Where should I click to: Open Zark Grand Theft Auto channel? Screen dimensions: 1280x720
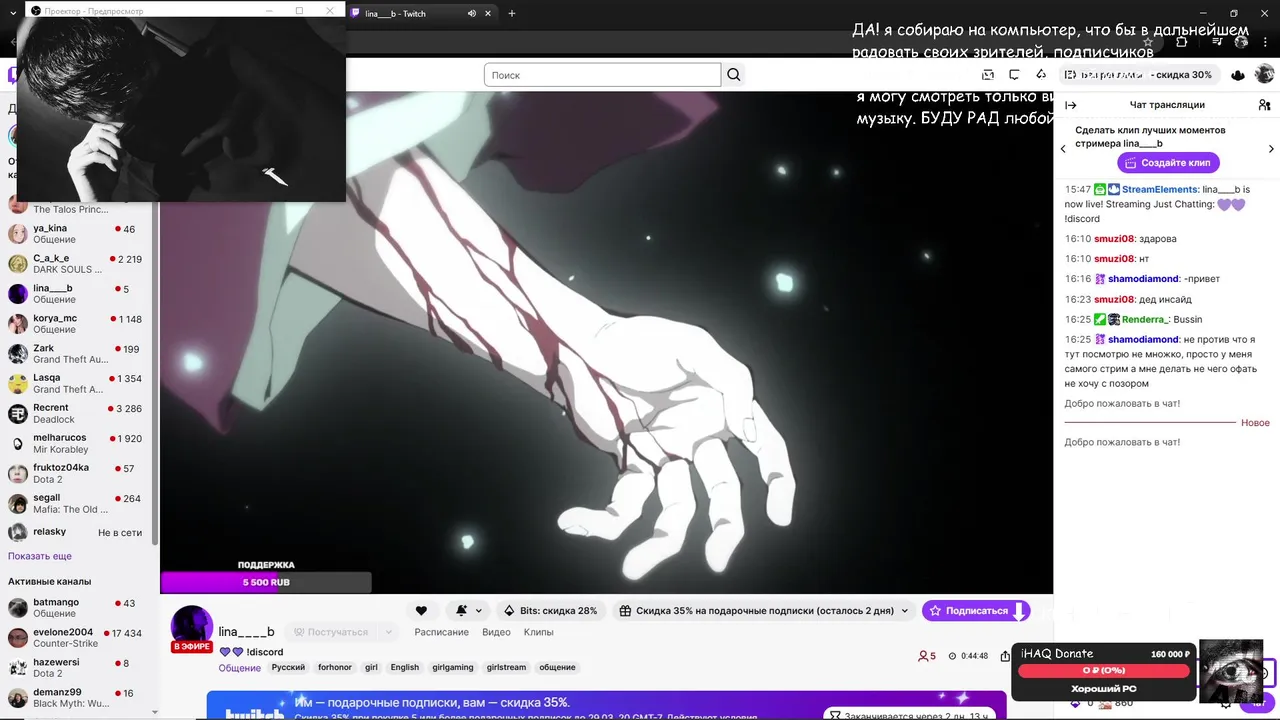[79, 354]
